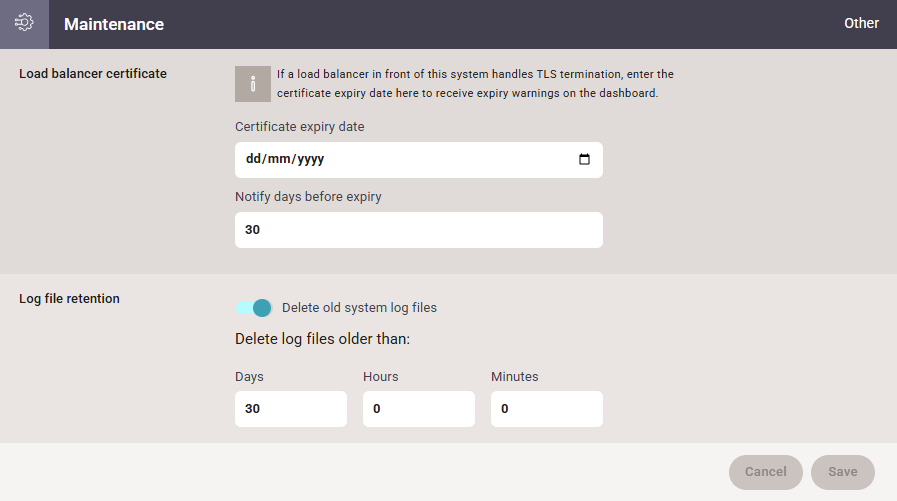This screenshot has height=501, width=897.
Task: Click the Notify days before expiry label
Action: point(308,197)
